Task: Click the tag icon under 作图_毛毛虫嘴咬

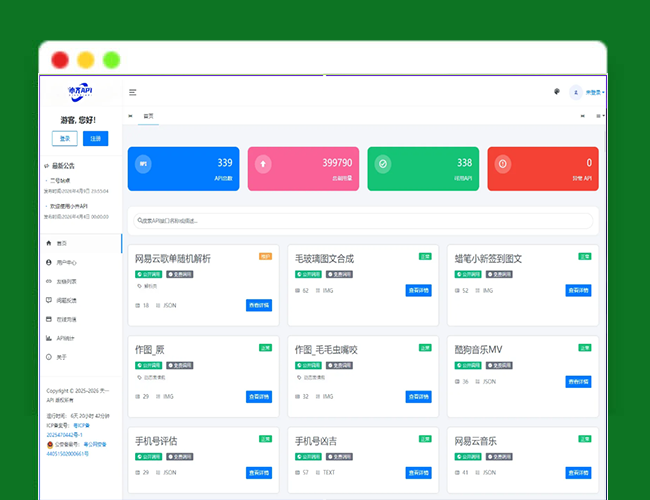Action: [x=299, y=377]
